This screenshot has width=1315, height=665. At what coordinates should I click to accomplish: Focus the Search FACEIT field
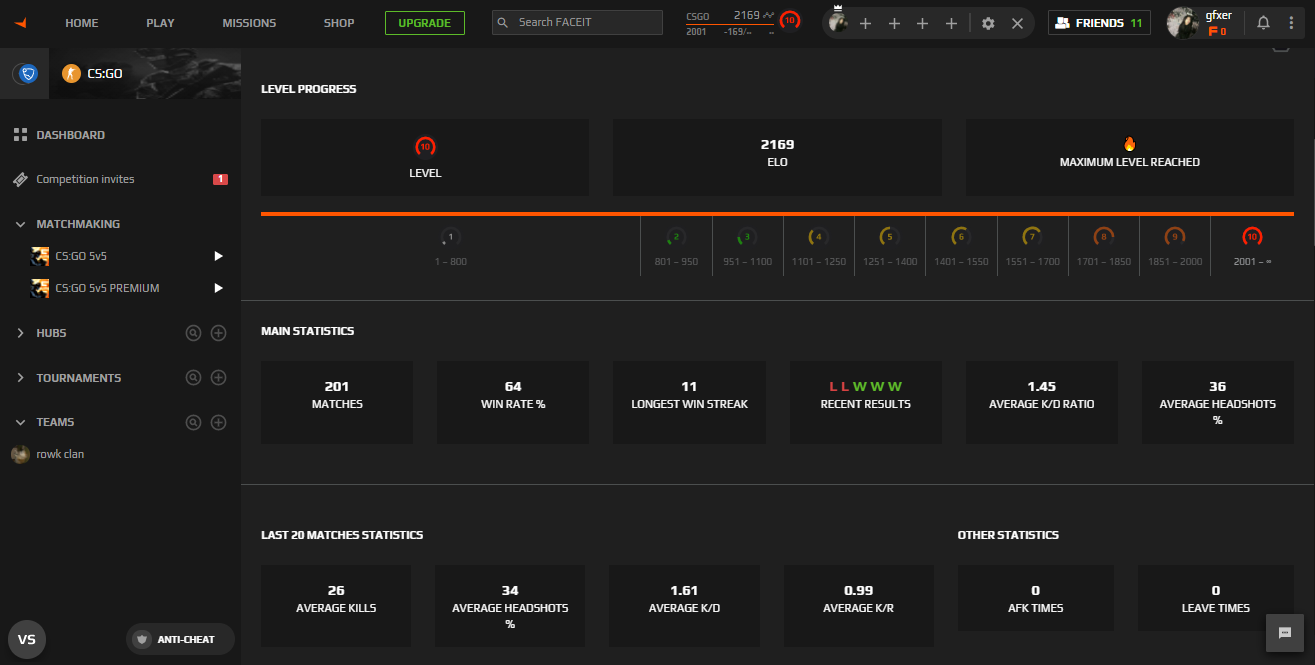point(577,23)
